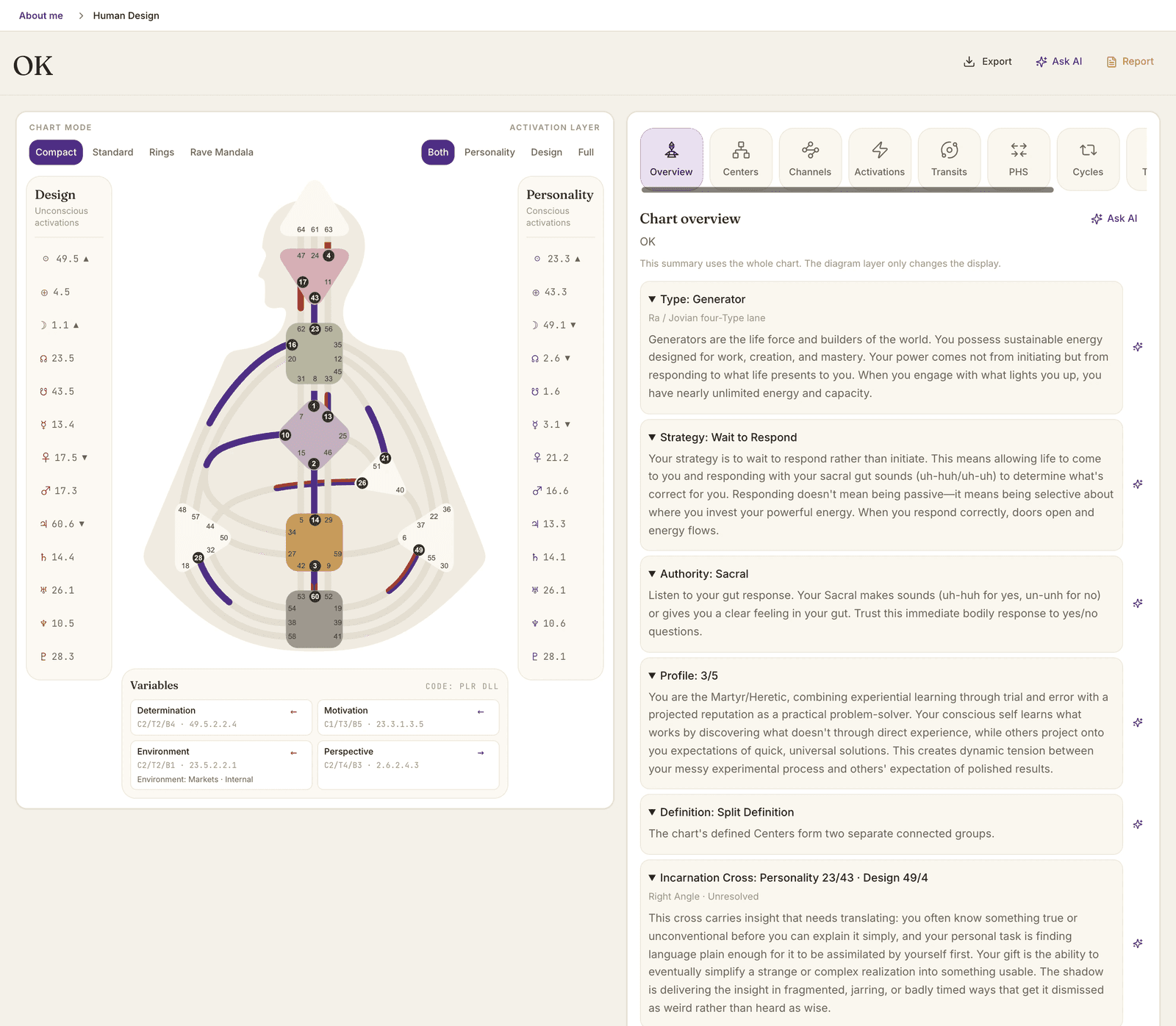Open the Environment variable card
Screen dimensions: 1176x1026
(221, 765)
